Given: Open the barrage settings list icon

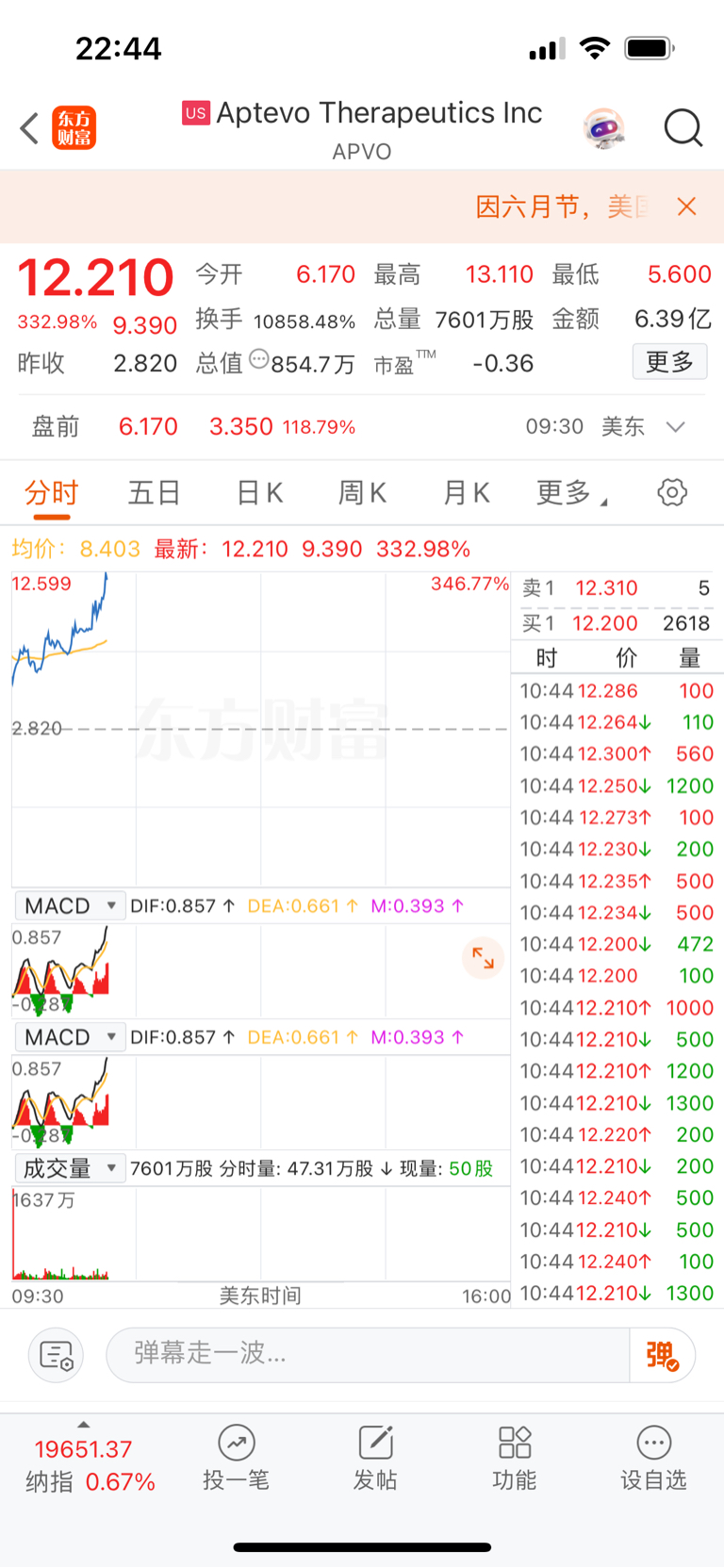Looking at the screenshot, I should click(57, 1355).
